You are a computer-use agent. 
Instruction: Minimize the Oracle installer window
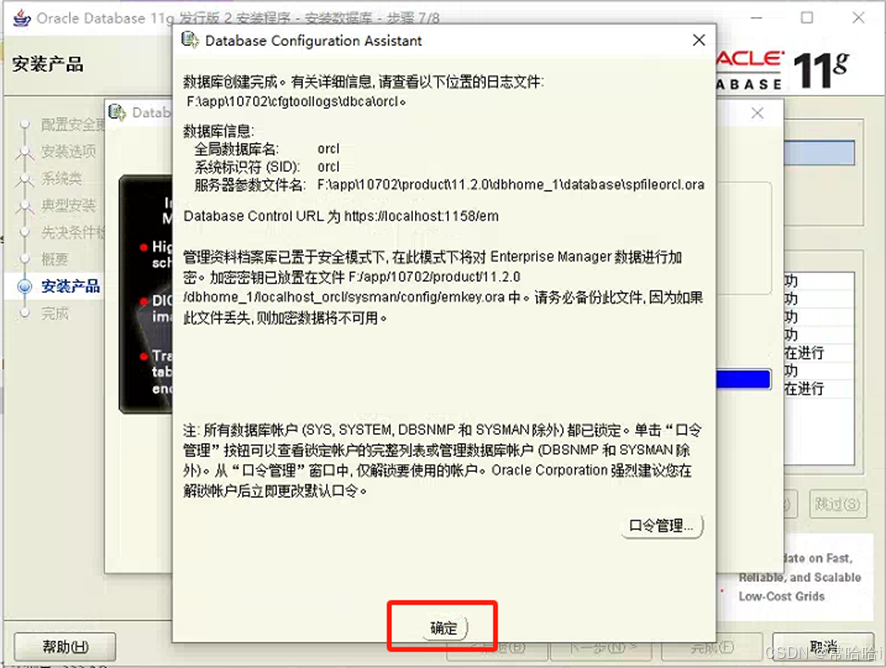[x=756, y=18]
